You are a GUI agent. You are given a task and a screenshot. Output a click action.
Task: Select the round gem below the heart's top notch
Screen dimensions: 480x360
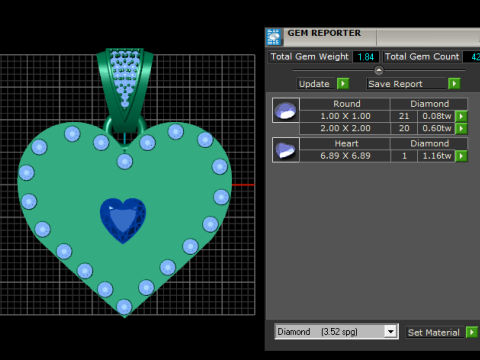click(125, 162)
